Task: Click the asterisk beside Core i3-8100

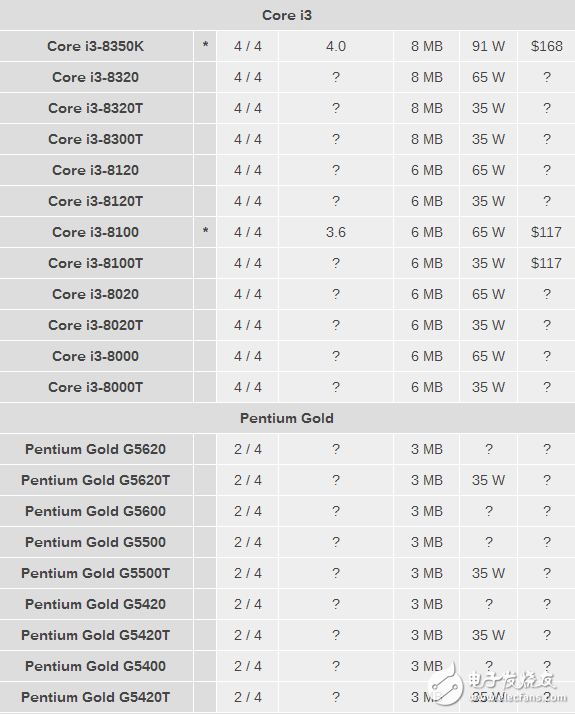Action: click(205, 231)
